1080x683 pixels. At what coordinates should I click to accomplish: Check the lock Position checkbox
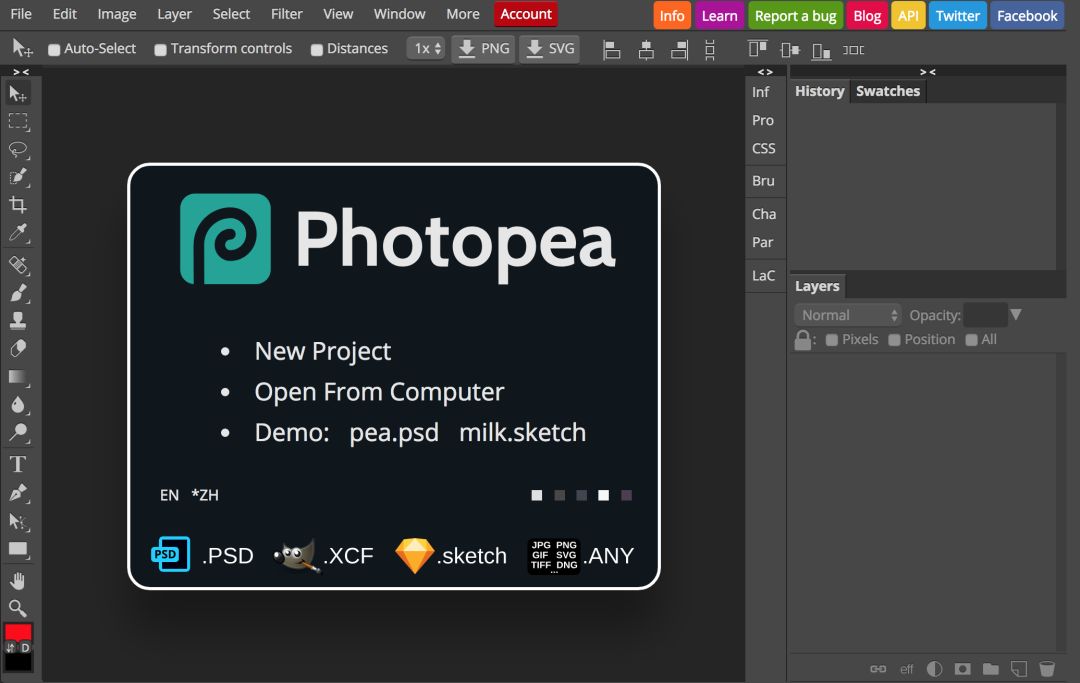tap(894, 340)
